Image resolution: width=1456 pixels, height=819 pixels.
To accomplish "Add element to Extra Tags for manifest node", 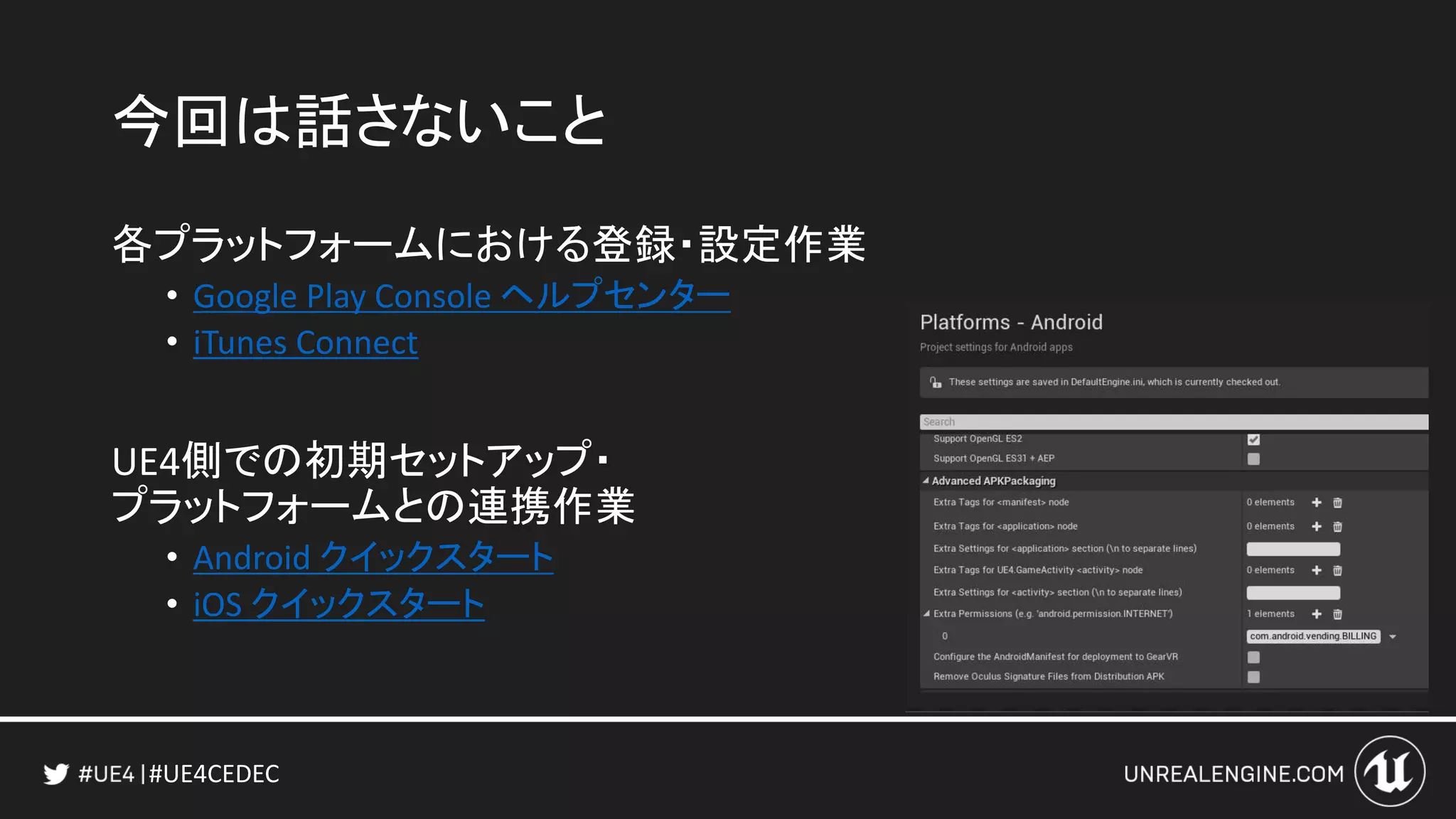I will [x=1317, y=503].
